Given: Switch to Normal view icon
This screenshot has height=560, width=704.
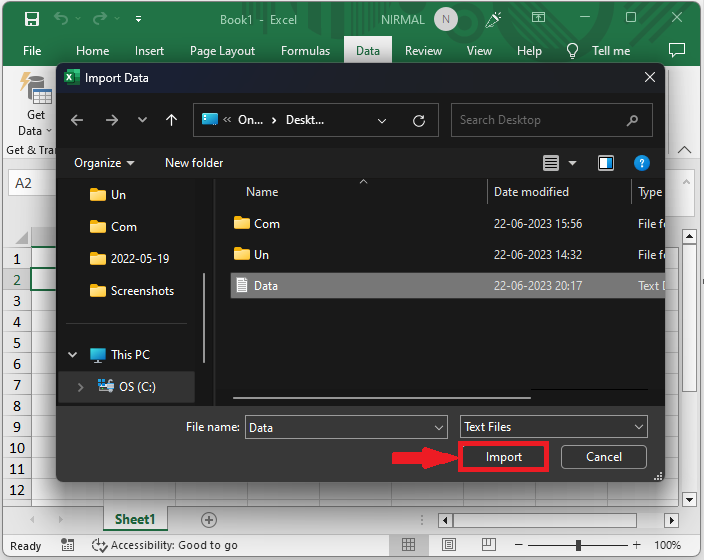Looking at the screenshot, I should pos(408,545).
